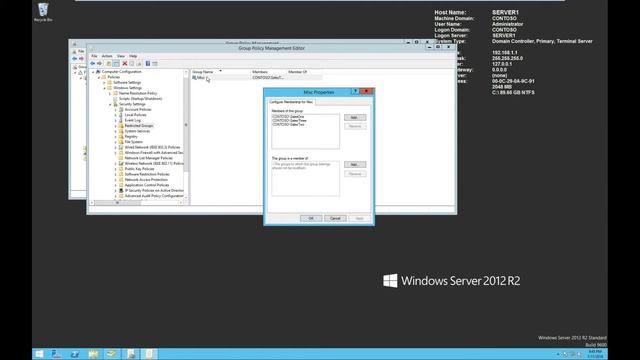The image size is (640, 360).
Task: Select Registry in the tree
Action: [131, 137]
